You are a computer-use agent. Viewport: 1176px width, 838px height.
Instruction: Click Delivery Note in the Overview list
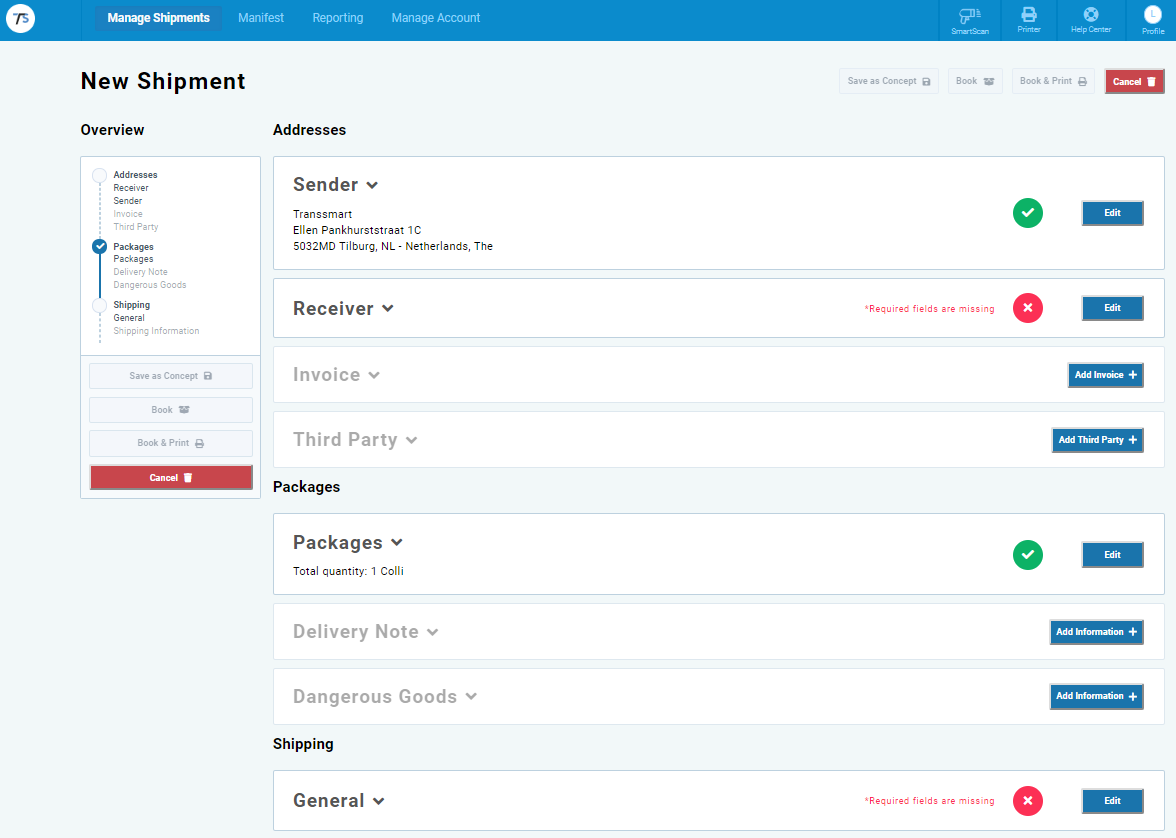click(x=140, y=272)
